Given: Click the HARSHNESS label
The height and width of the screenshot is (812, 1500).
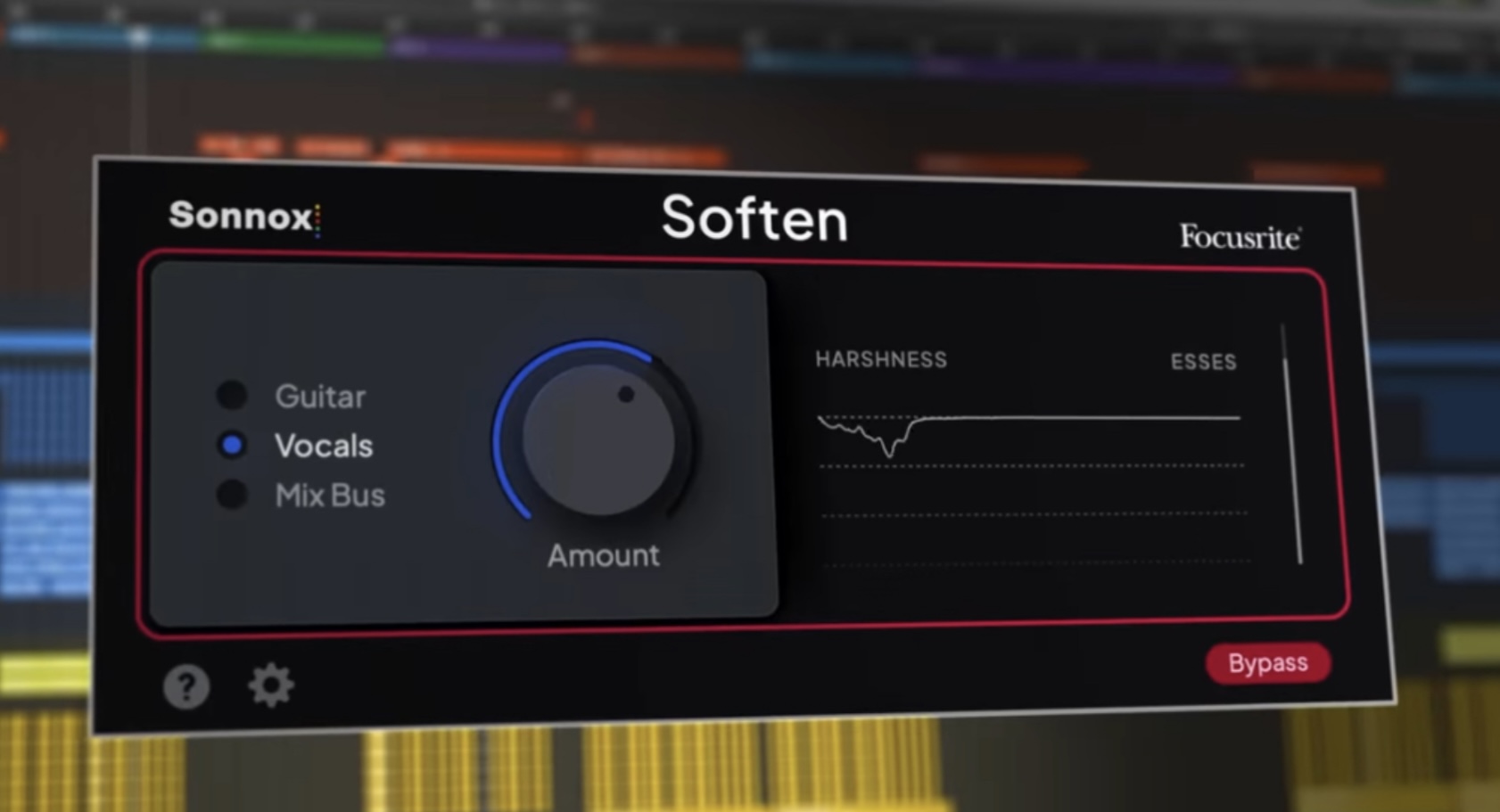Looking at the screenshot, I should 881,360.
